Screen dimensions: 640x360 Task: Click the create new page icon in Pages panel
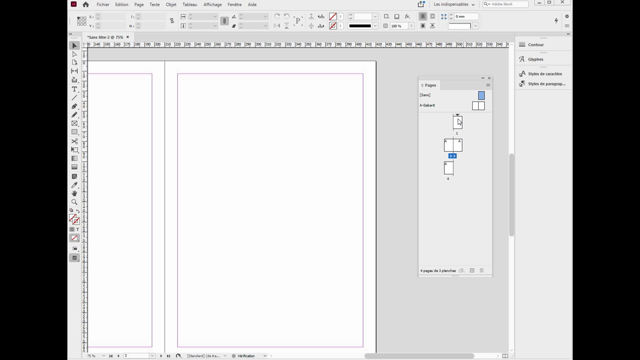tap(472, 271)
